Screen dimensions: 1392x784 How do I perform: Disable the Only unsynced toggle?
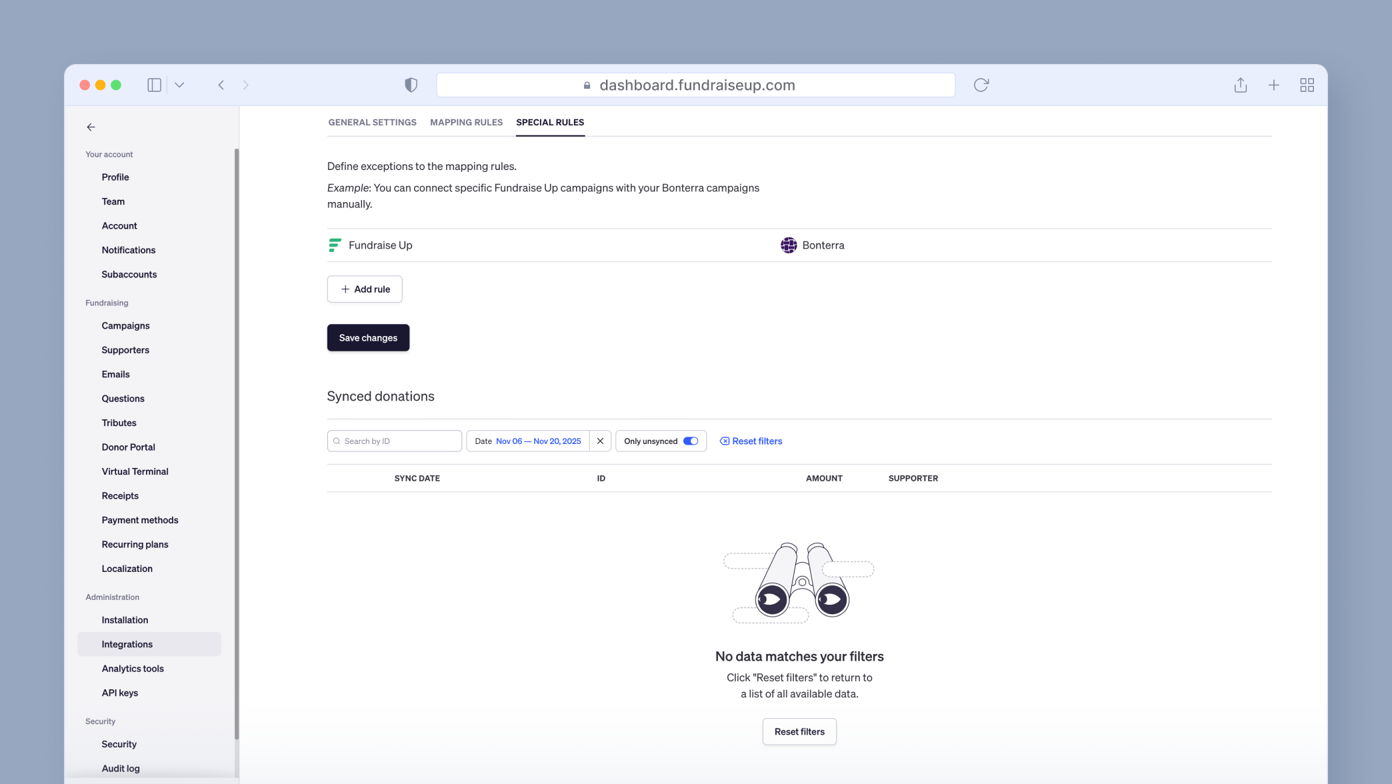(x=689, y=440)
